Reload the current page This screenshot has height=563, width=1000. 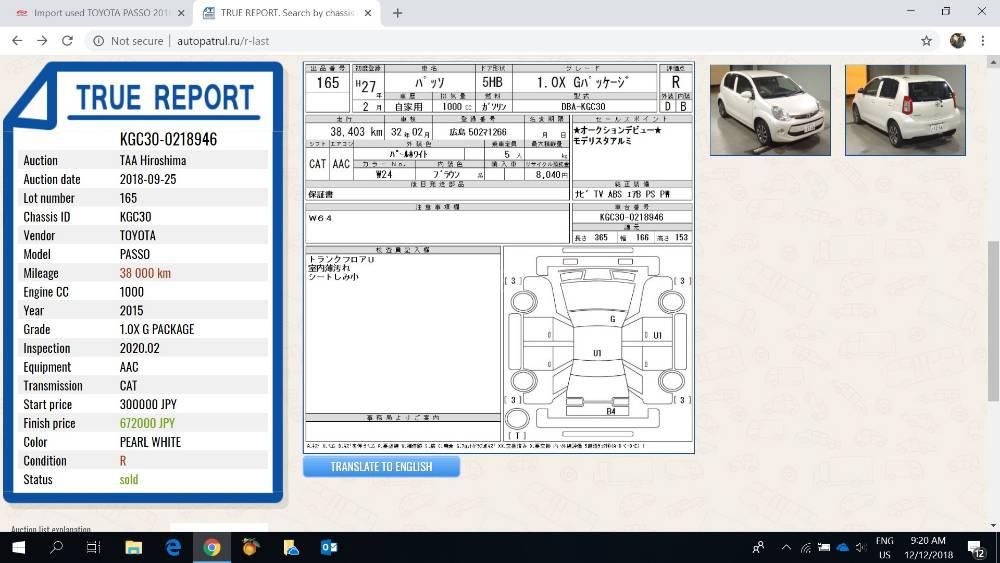pos(67,41)
